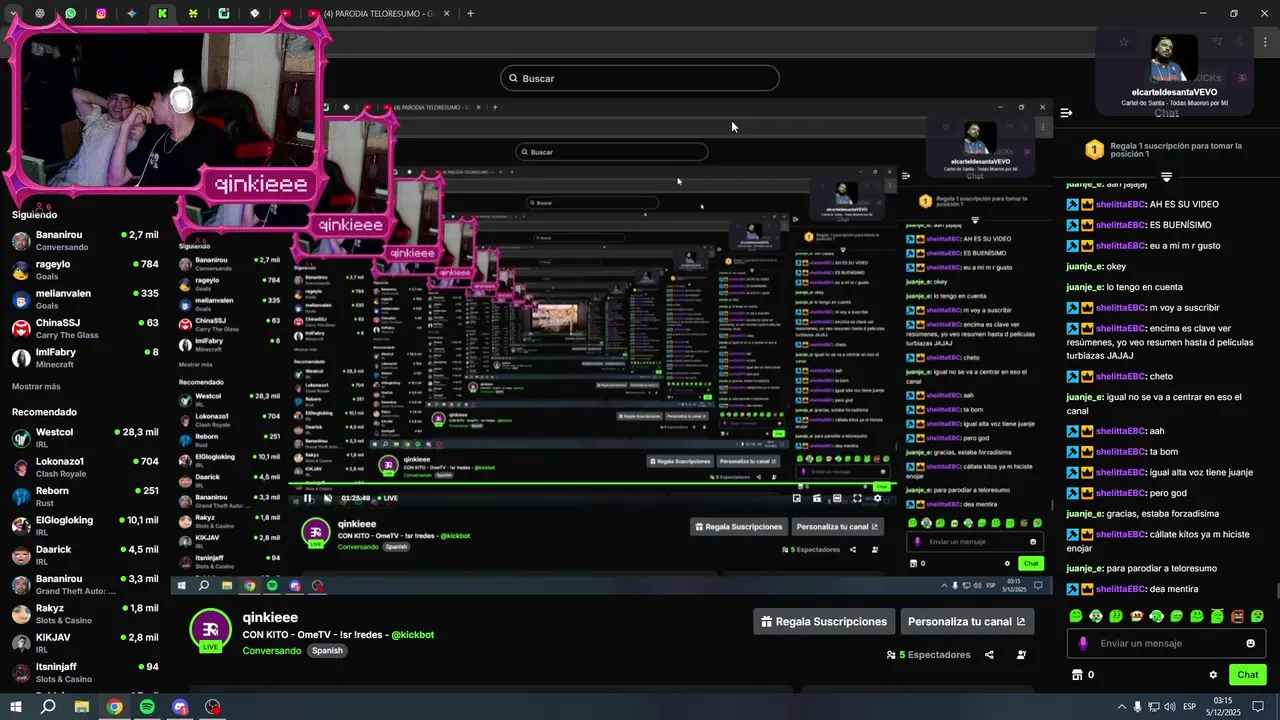
Task: Expand the followed list with Mostrar más
Action: coord(36,386)
